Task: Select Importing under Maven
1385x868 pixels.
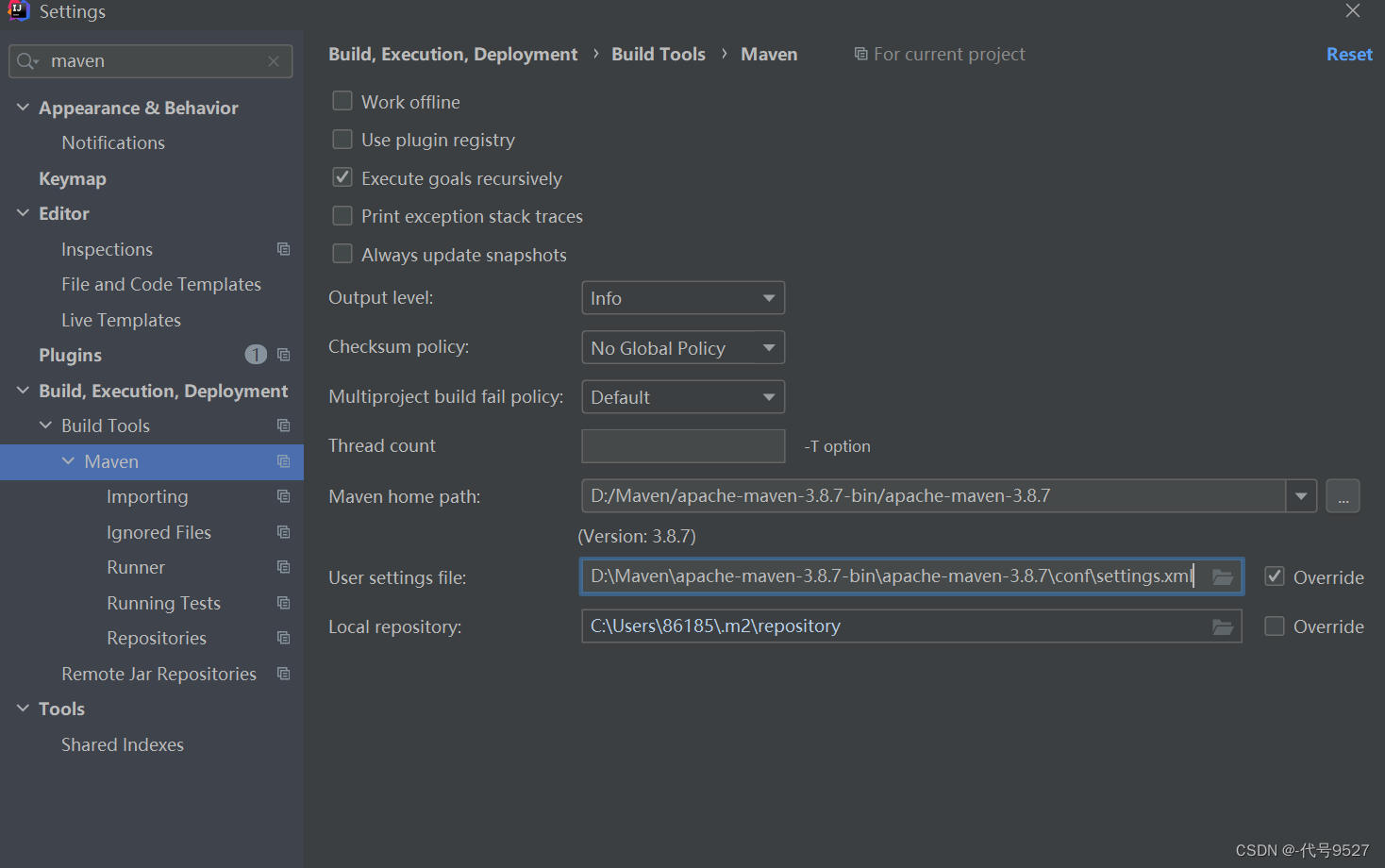Action: click(147, 497)
